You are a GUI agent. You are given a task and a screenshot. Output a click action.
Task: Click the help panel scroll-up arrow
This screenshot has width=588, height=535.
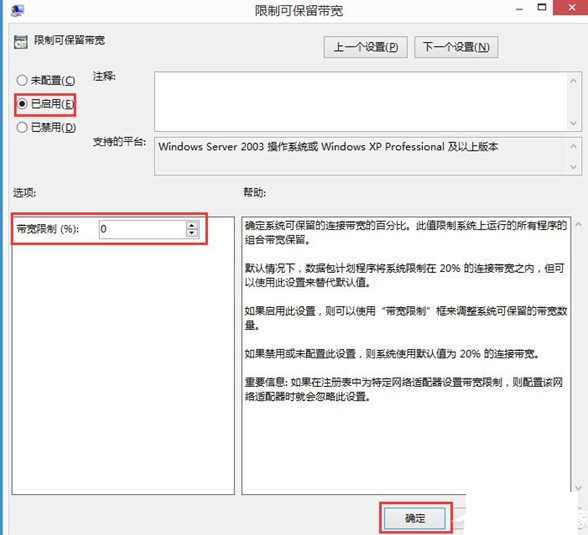(578, 225)
